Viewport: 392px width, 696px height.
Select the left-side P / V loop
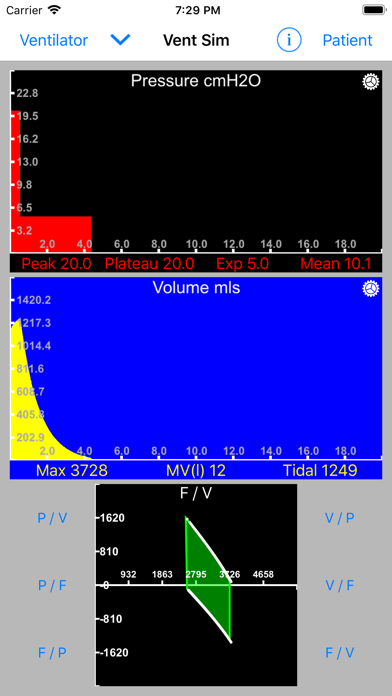(52, 518)
